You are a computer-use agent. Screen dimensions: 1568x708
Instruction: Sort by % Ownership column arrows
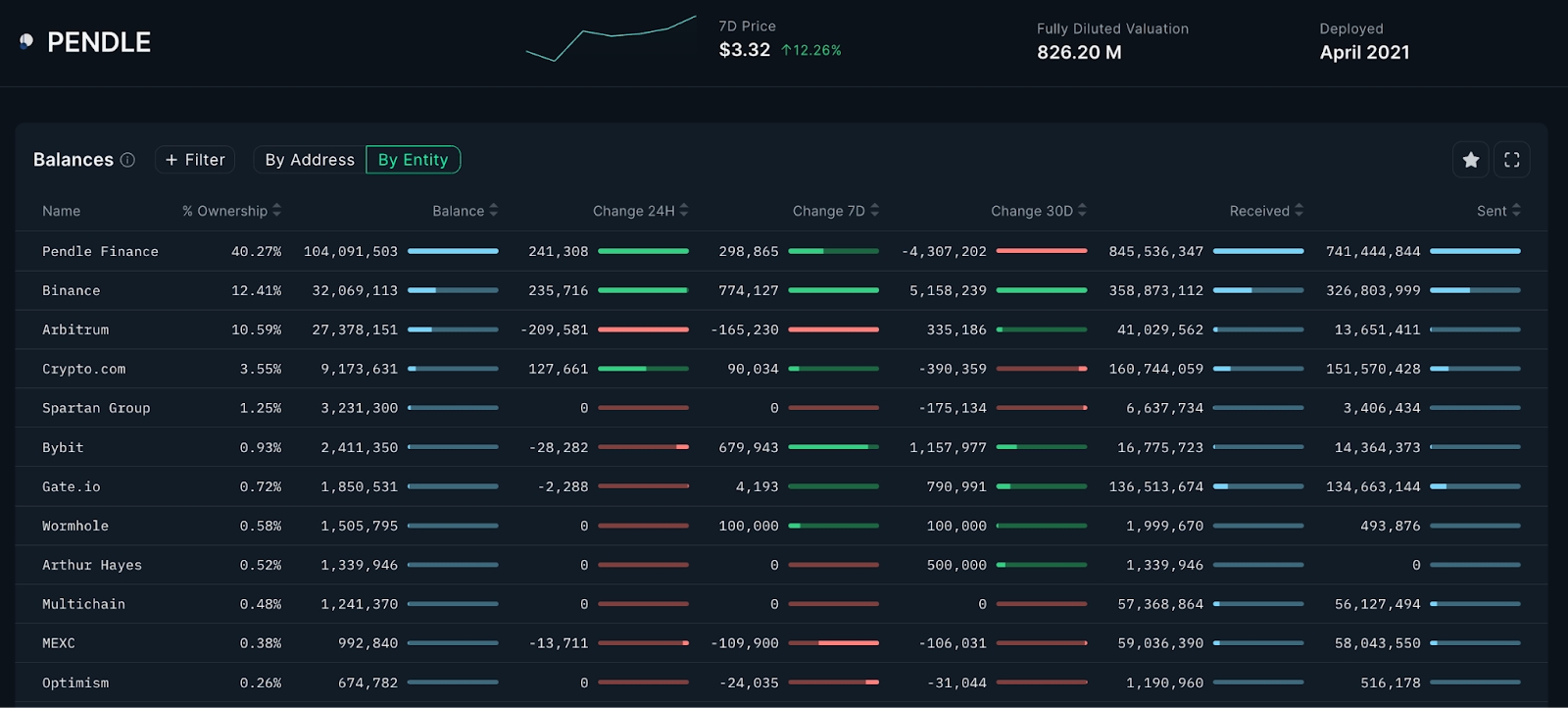point(277,211)
